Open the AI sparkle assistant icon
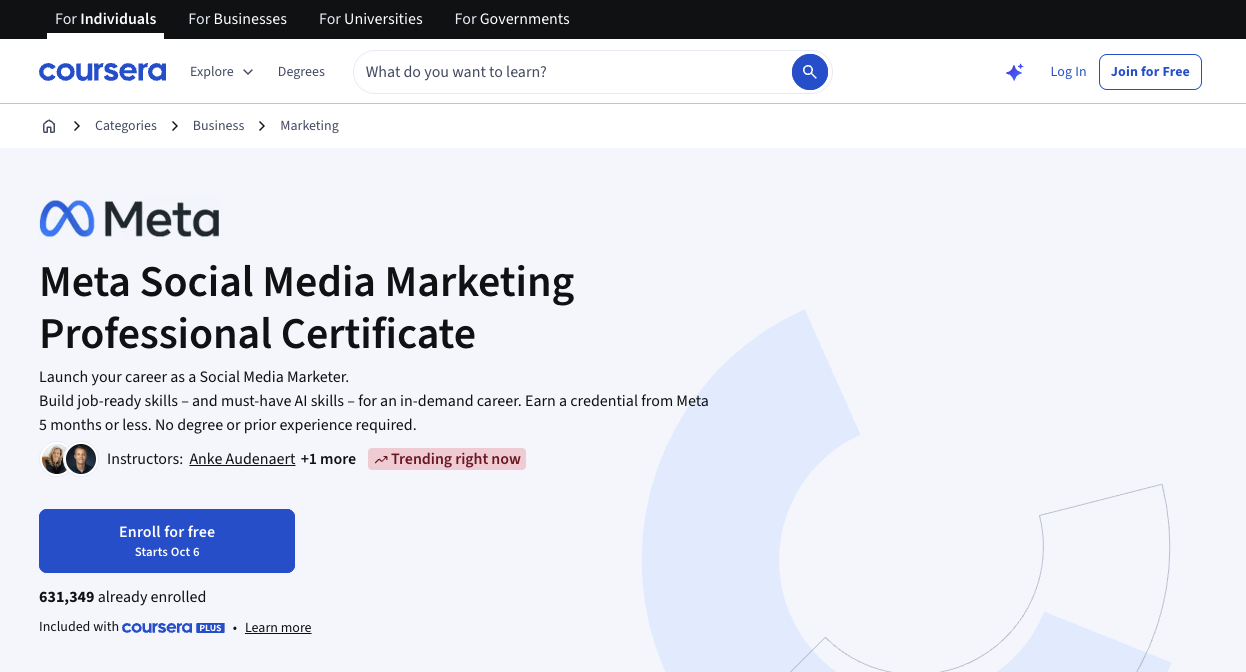 coord(1014,72)
